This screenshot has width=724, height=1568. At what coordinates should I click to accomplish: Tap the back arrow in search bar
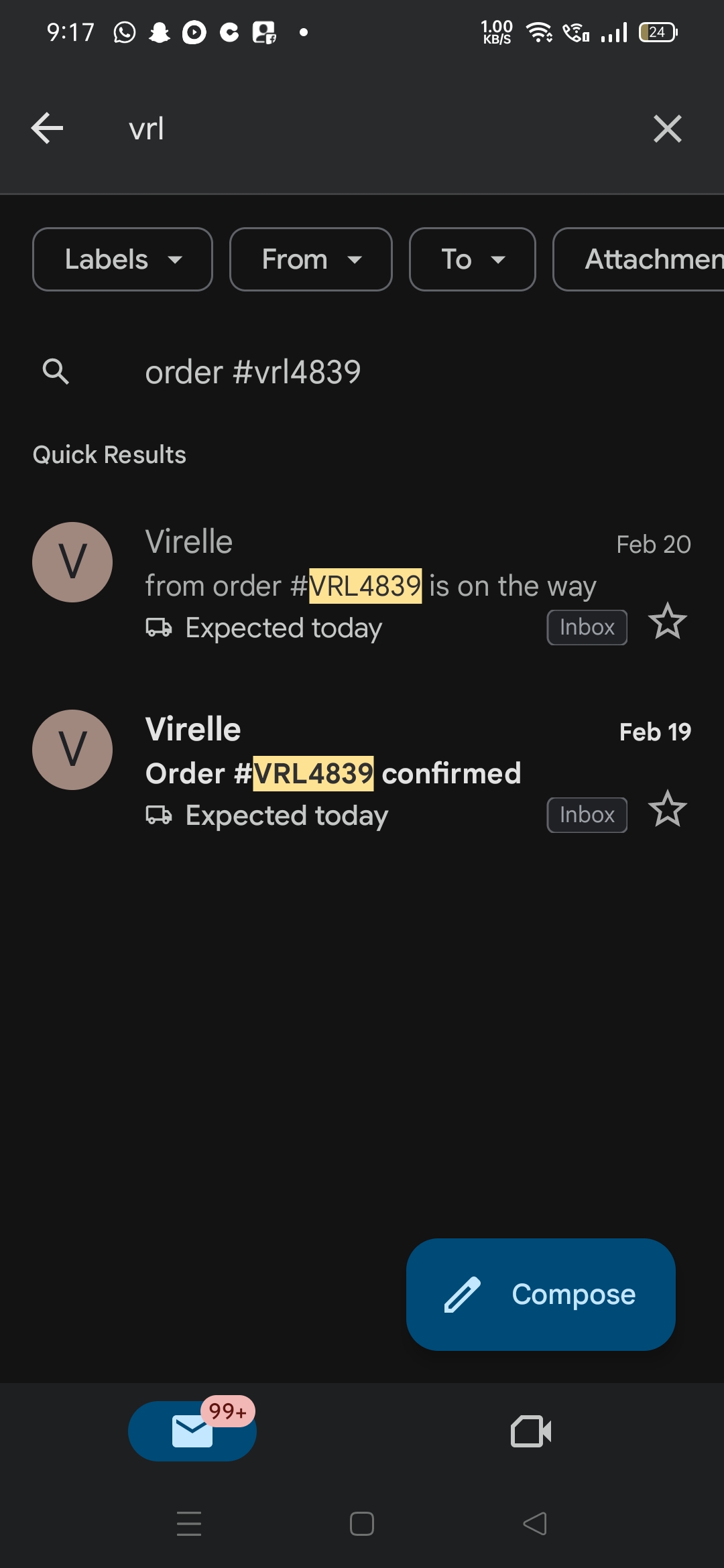48,128
